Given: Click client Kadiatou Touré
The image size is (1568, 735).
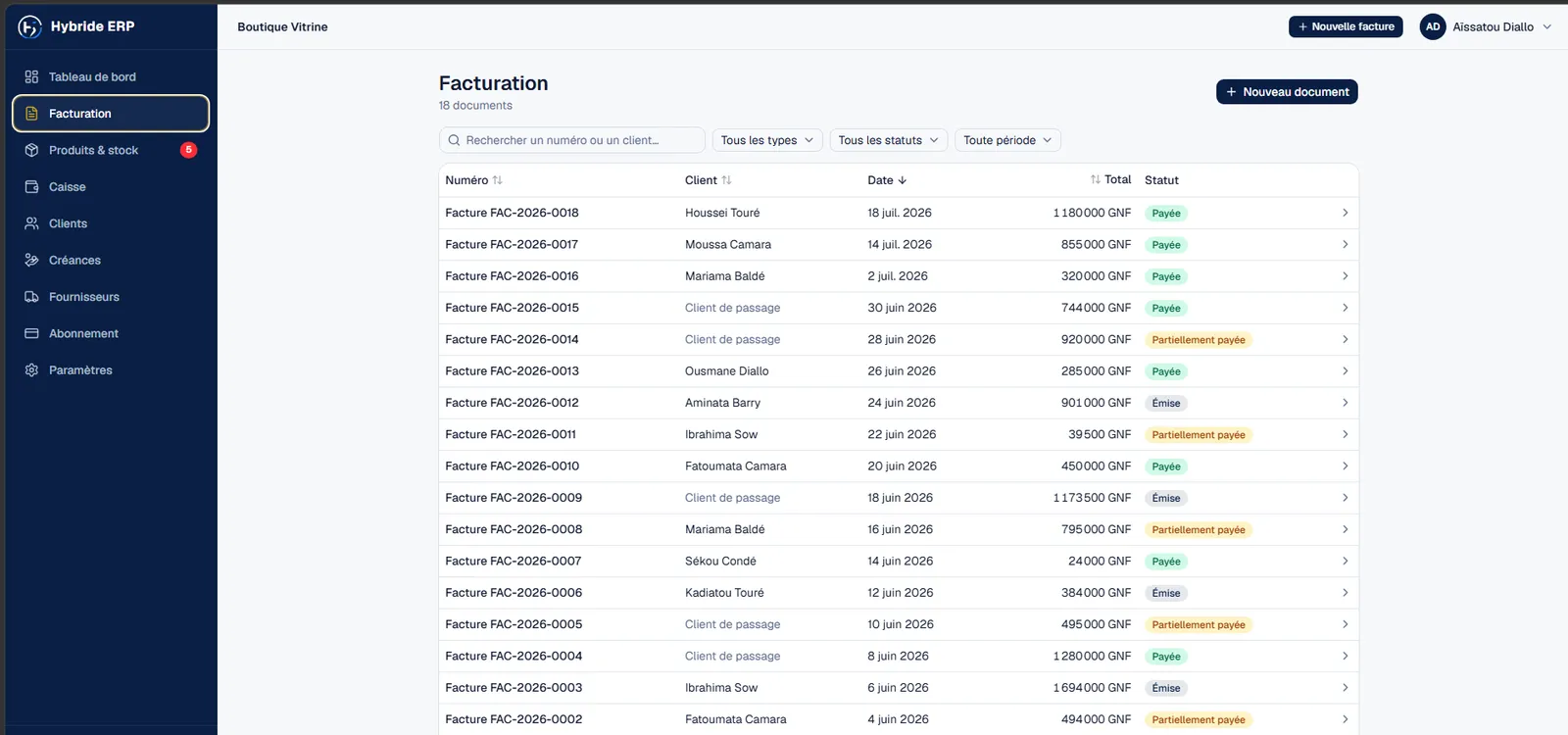Looking at the screenshot, I should point(724,593).
